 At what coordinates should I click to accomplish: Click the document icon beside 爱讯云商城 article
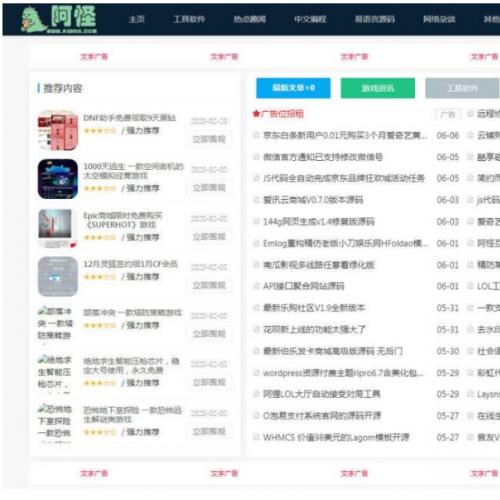pos(256,200)
